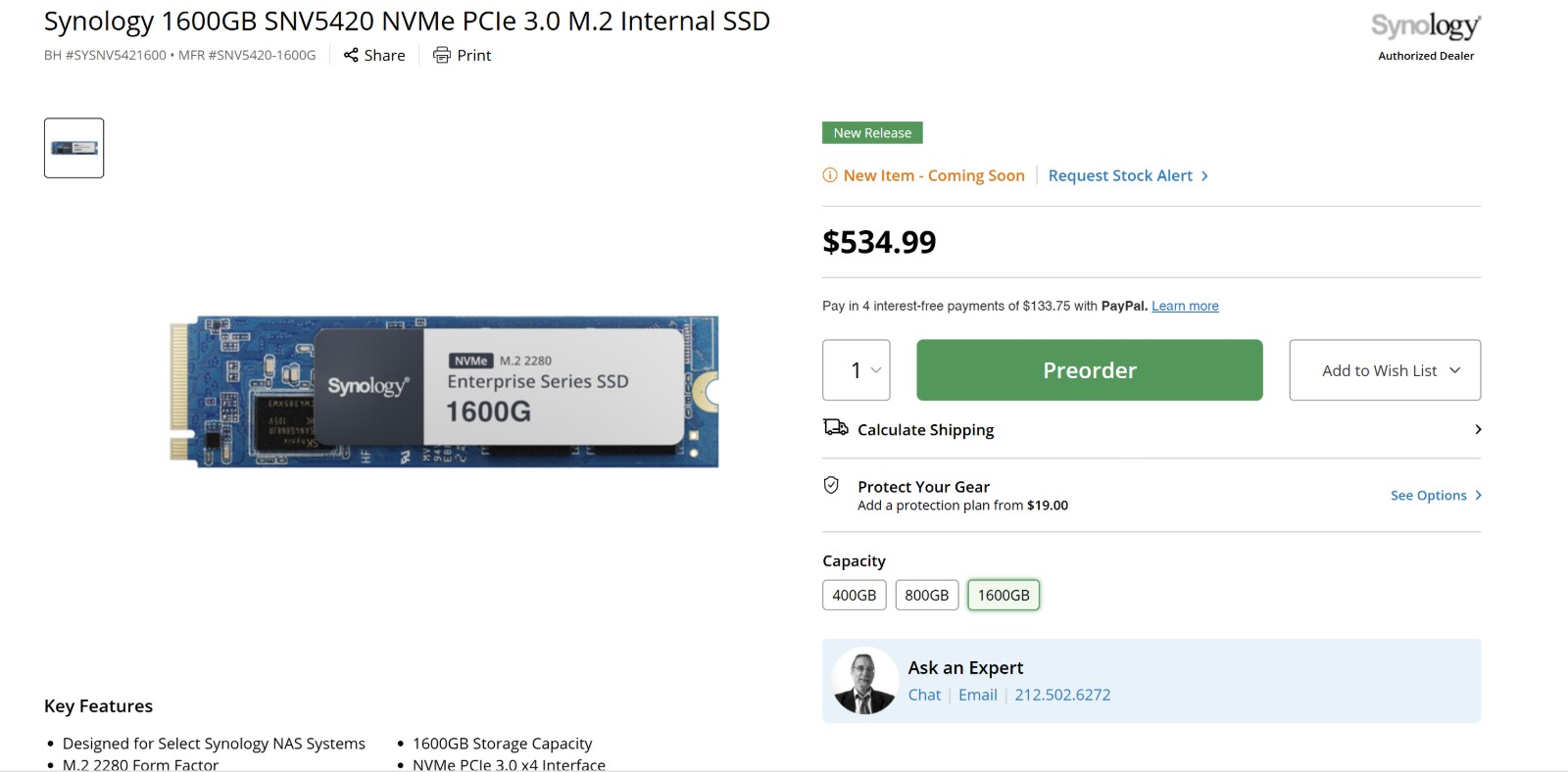Click Chat with an expert link
The image size is (1568, 772).
(x=924, y=695)
